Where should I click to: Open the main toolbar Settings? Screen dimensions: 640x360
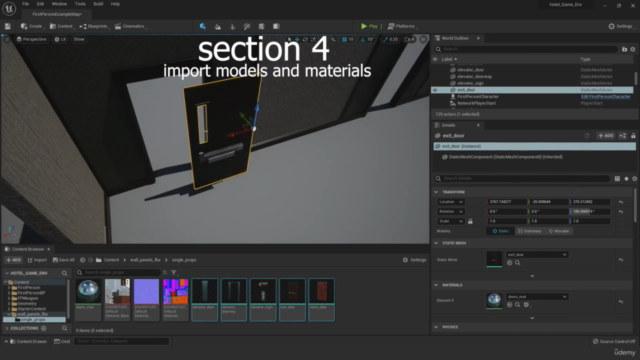click(x=620, y=26)
